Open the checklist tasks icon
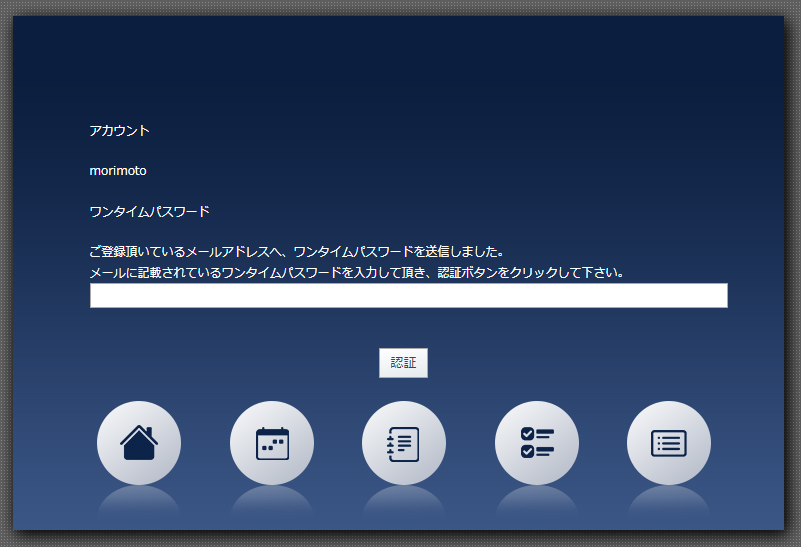 tap(537, 443)
